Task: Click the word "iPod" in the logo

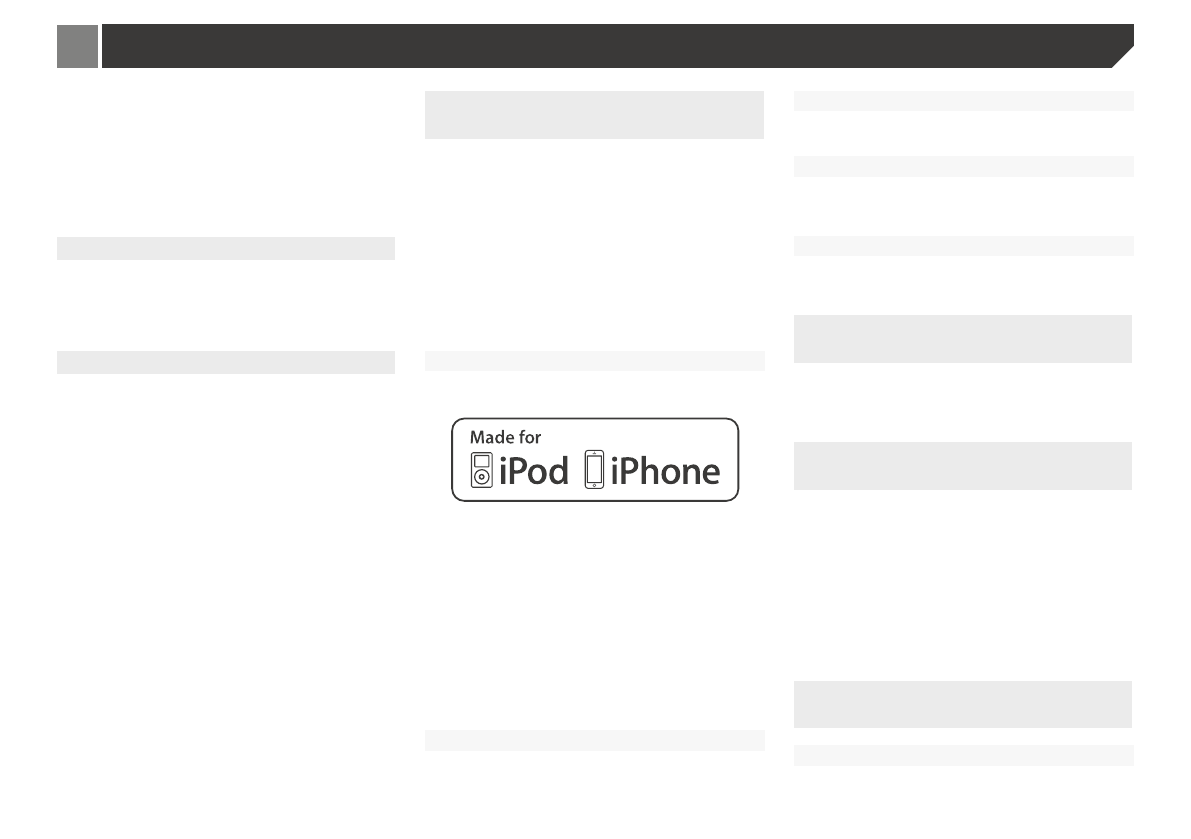Action: [x=533, y=470]
